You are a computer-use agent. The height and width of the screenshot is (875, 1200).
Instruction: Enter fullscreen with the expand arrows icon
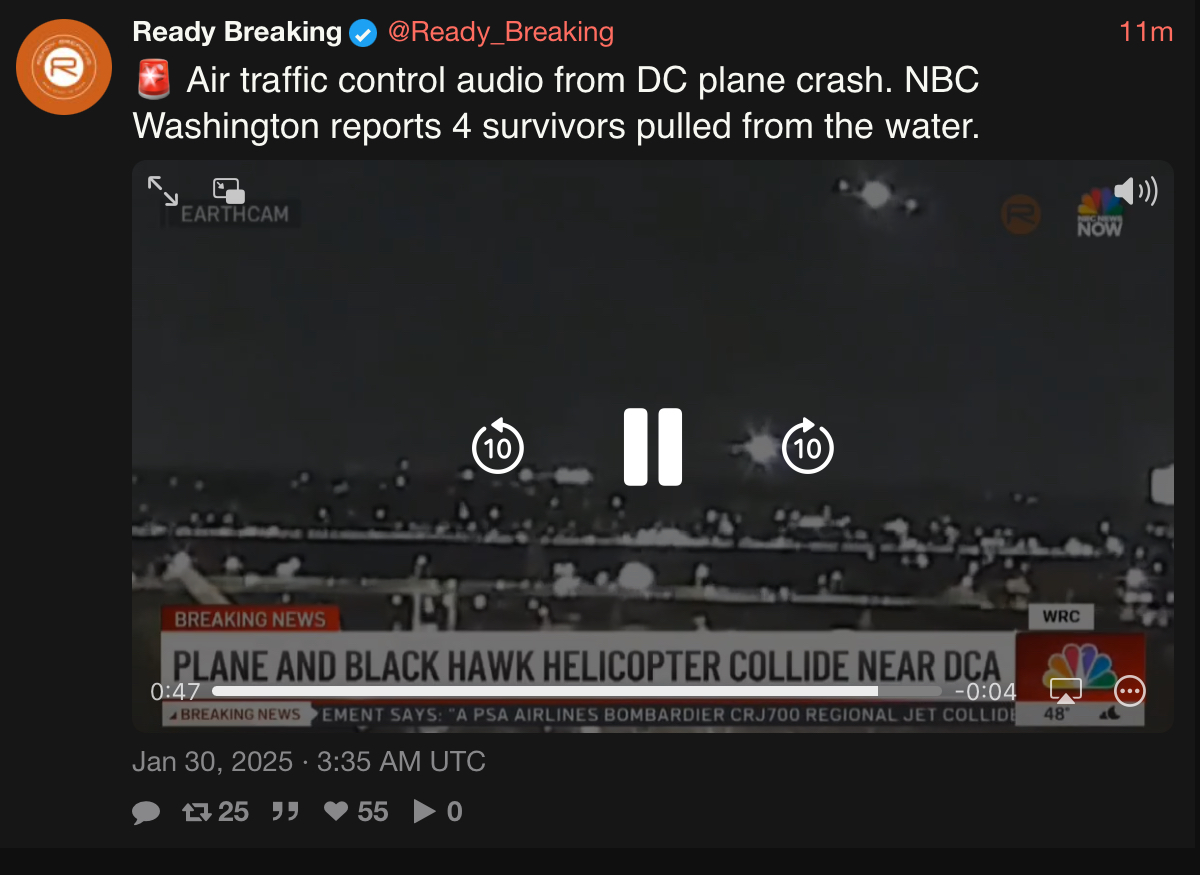tap(163, 191)
